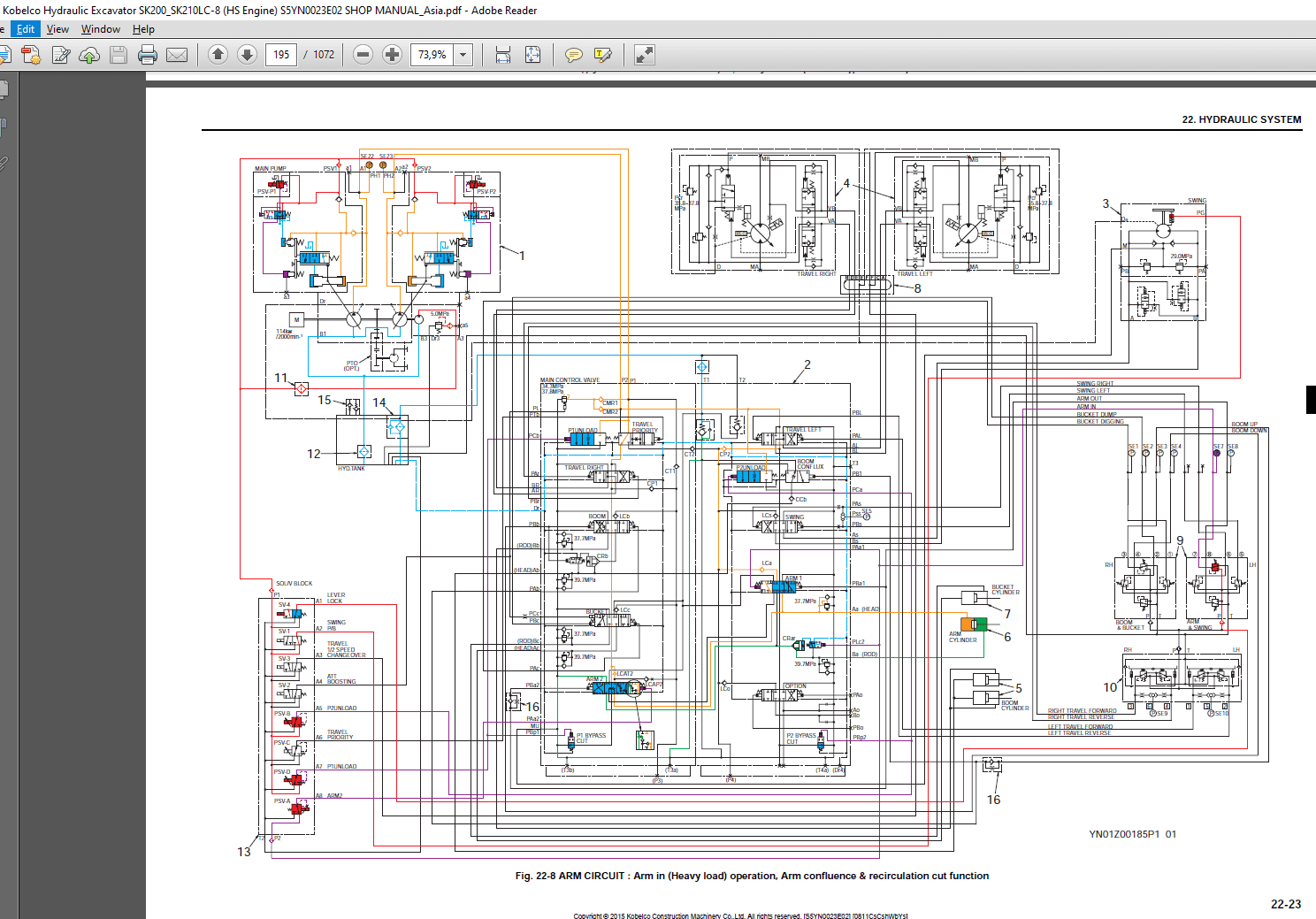Click the sign and fill document icon
Viewport: 1316px width, 919px height.
point(61,55)
